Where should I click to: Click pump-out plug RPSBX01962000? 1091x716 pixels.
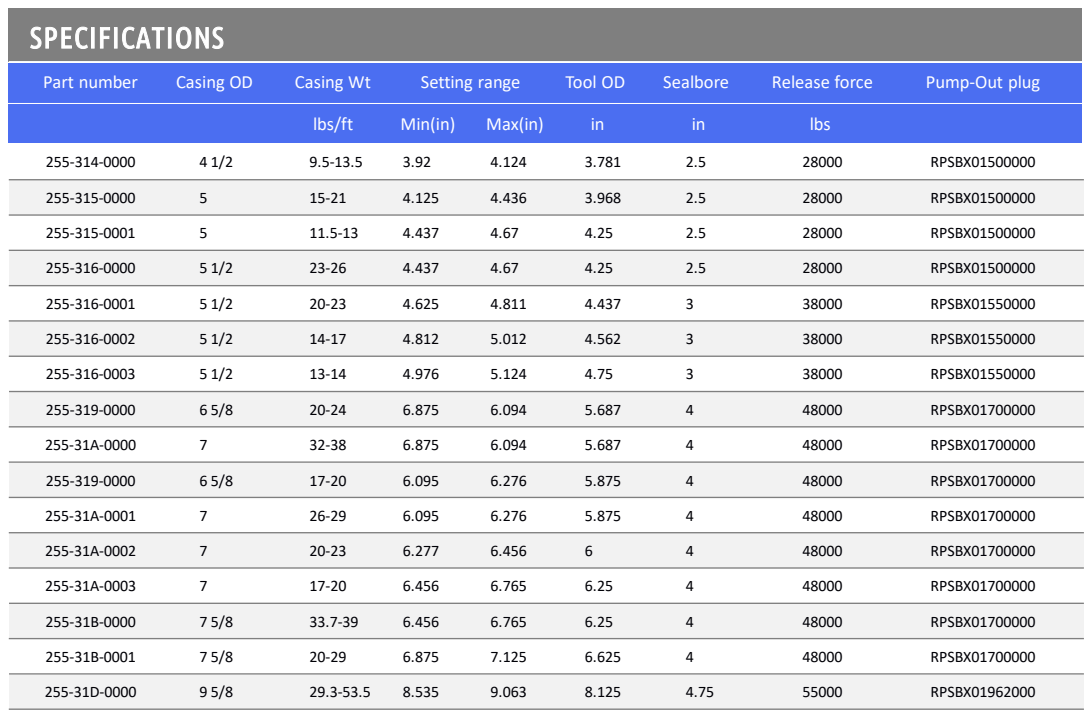[x=982, y=692]
